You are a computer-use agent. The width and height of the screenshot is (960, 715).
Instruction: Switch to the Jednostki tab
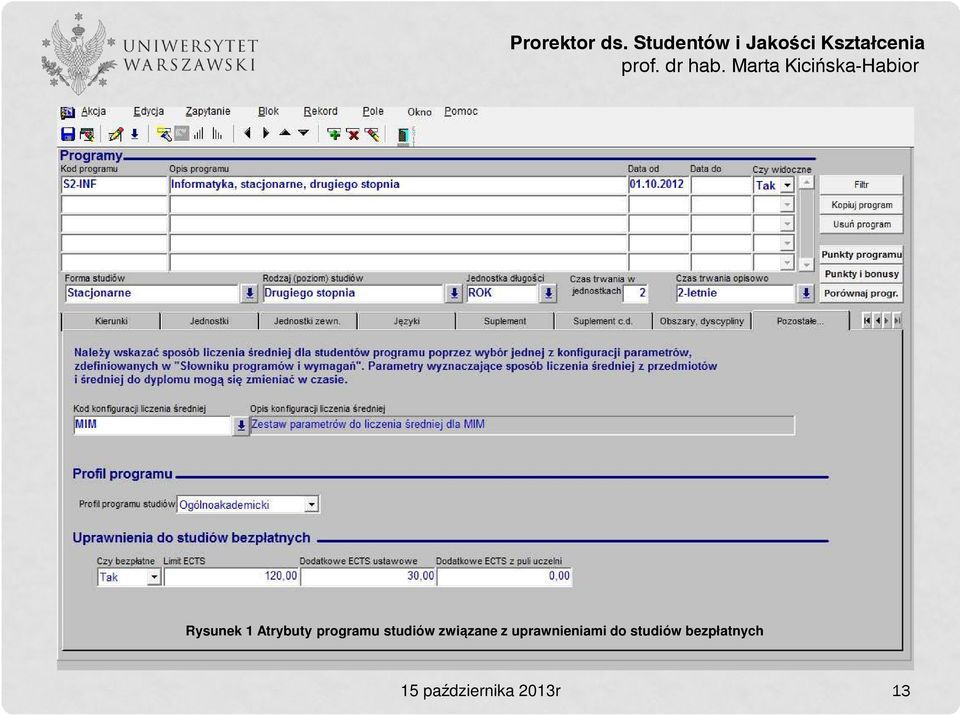pos(209,321)
